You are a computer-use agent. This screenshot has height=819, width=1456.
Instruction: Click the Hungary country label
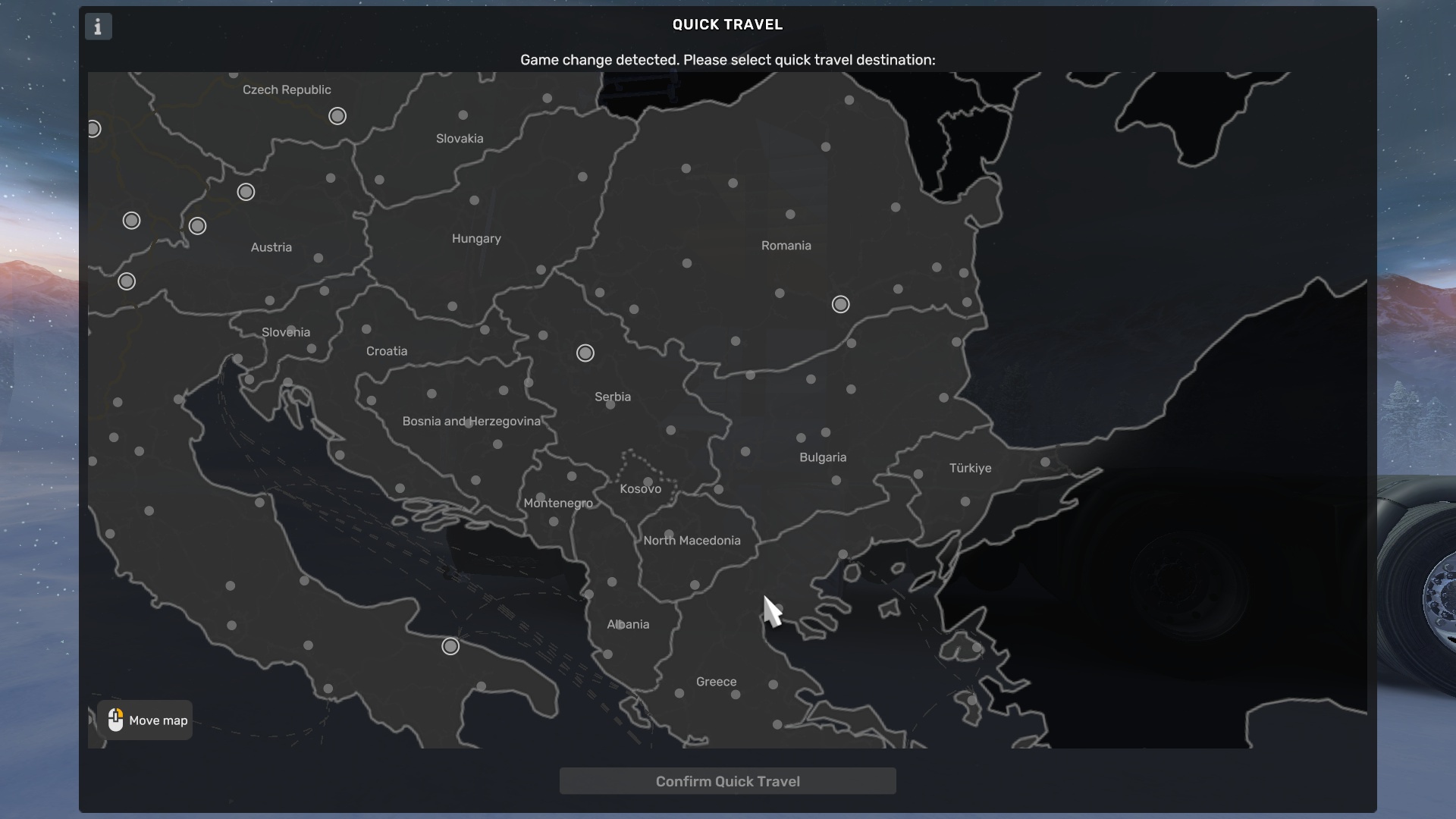coord(476,239)
